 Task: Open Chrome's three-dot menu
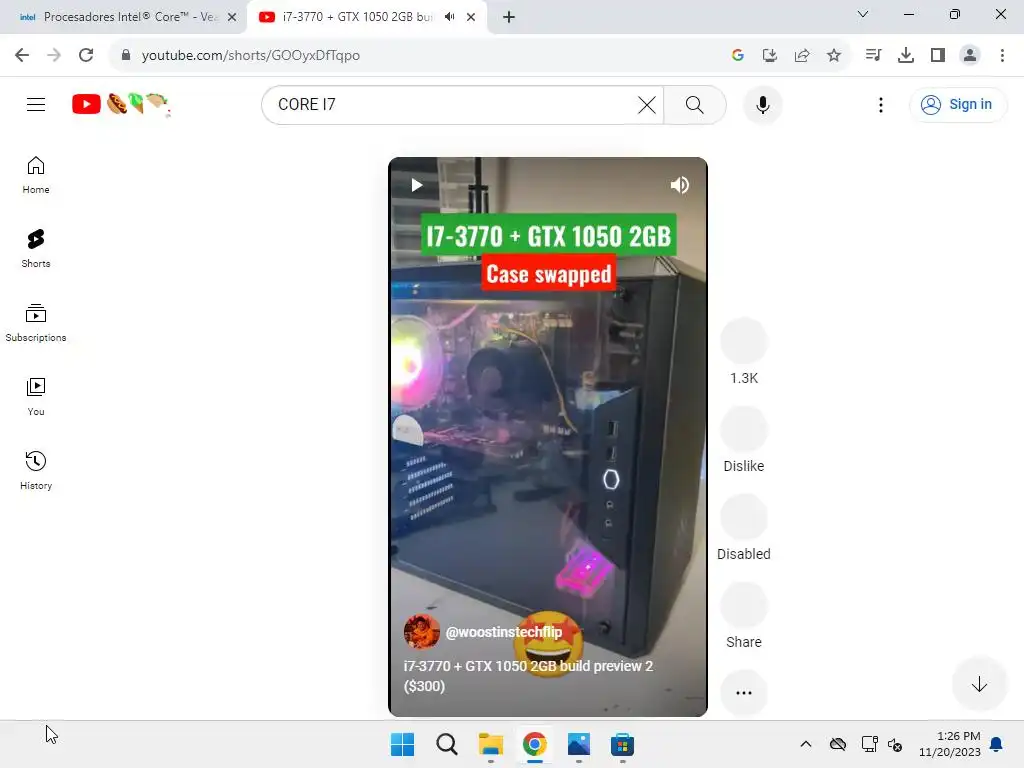tap(1002, 55)
